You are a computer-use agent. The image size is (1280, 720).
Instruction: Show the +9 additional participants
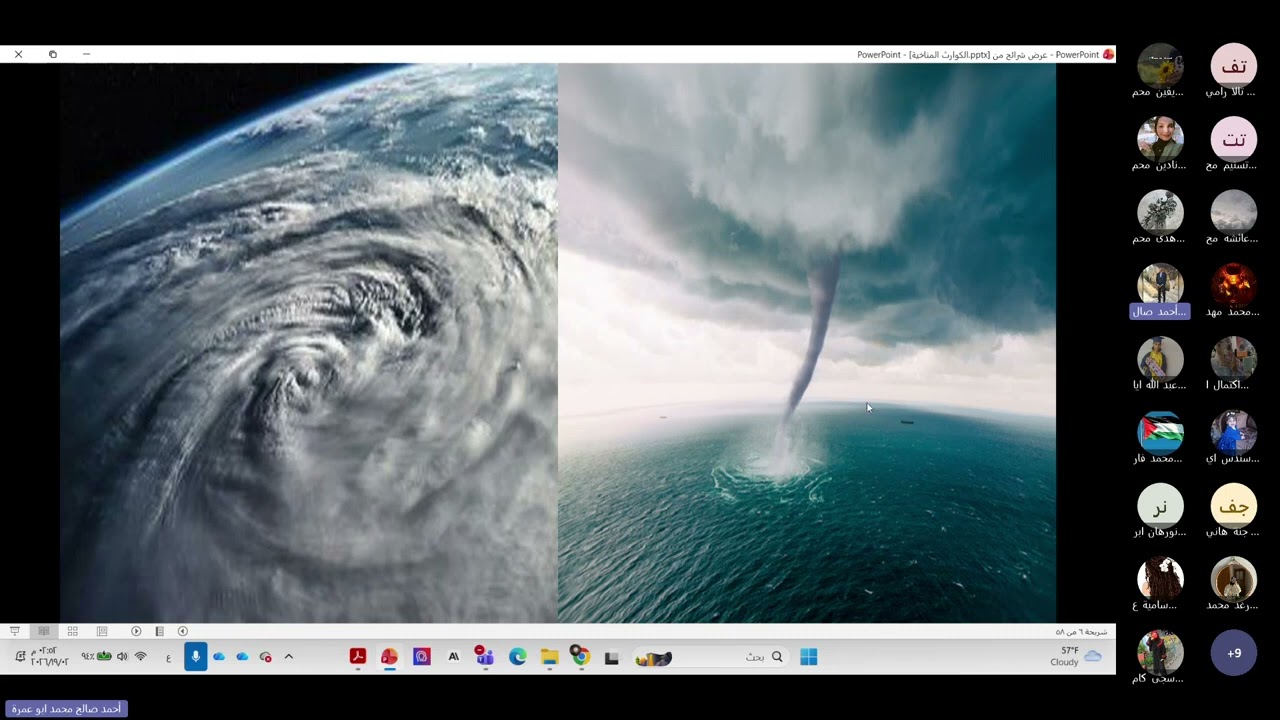[1234, 653]
